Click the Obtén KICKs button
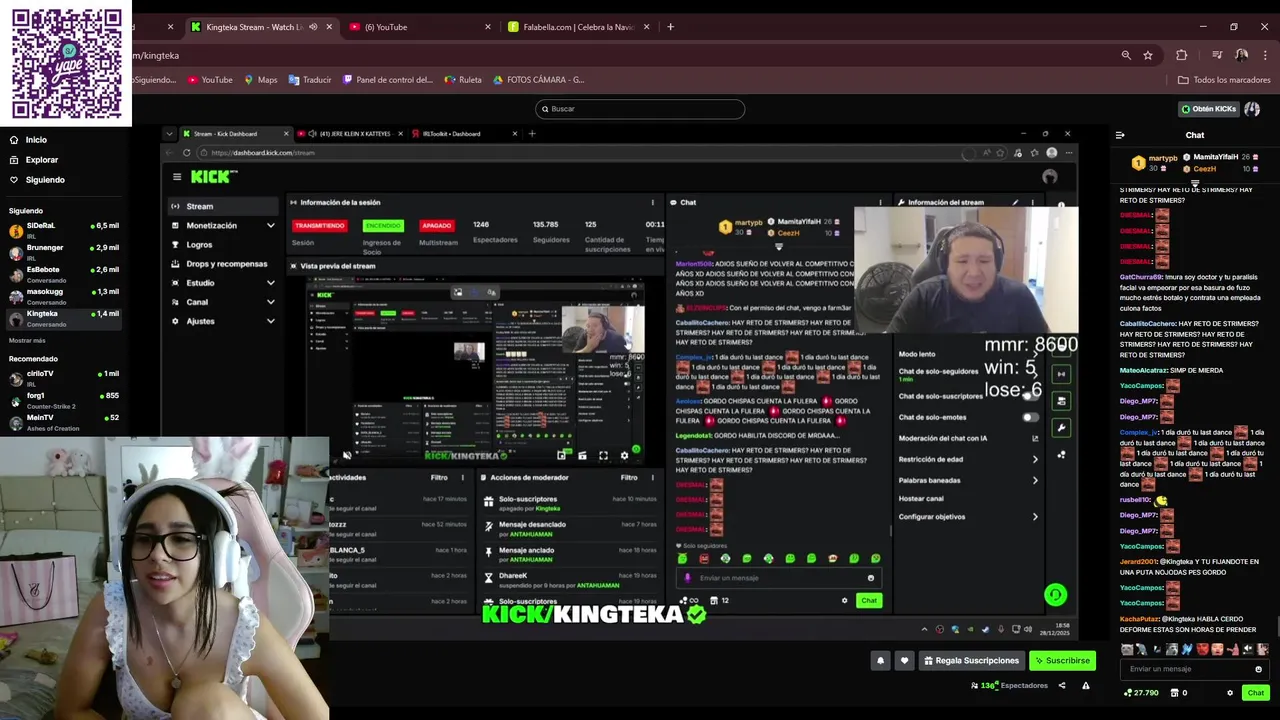 click(1208, 108)
